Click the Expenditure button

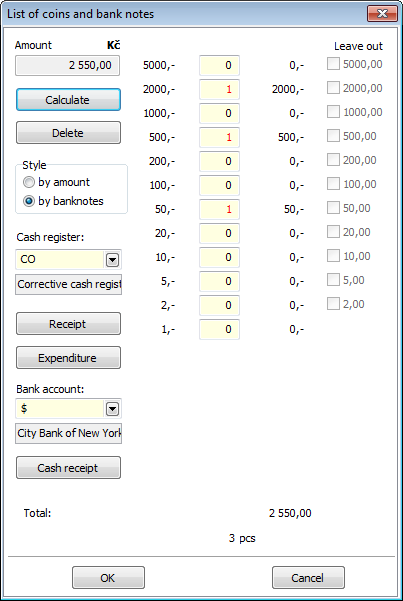[68, 358]
